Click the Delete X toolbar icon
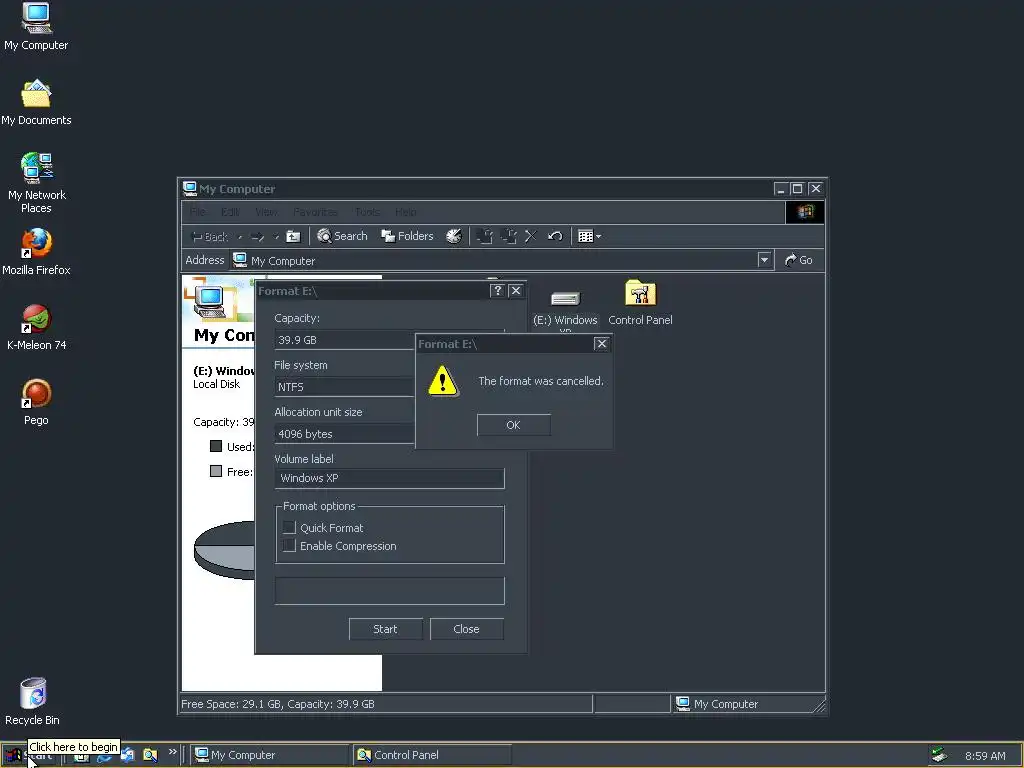Viewport: 1024px width, 768px height. click(531, 236)
